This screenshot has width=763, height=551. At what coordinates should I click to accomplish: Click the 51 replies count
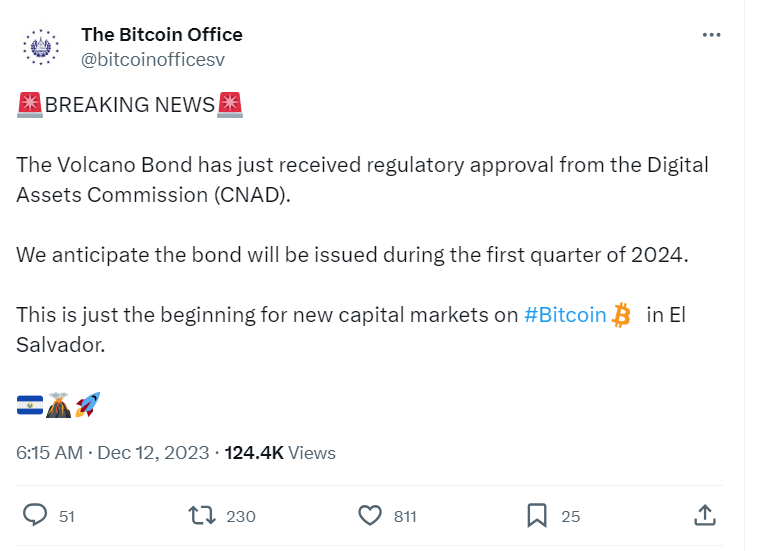tap(67, 516)
